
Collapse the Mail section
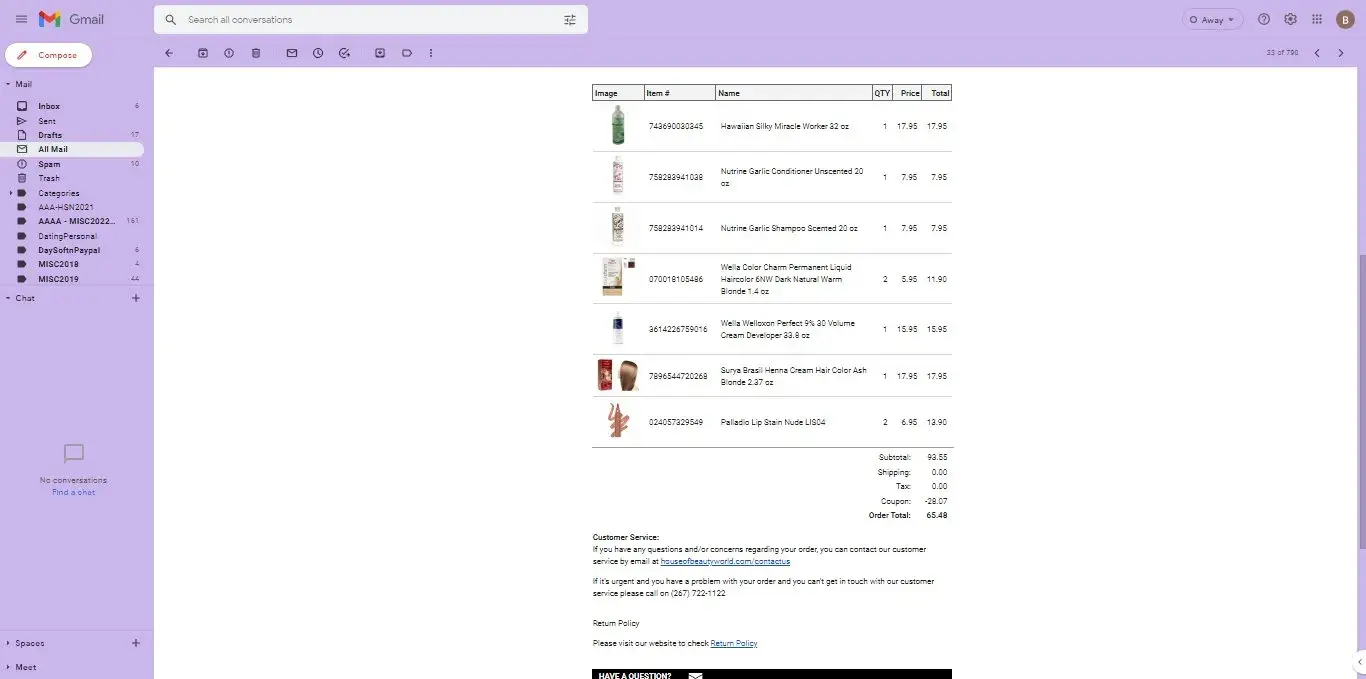pos(8,85)
